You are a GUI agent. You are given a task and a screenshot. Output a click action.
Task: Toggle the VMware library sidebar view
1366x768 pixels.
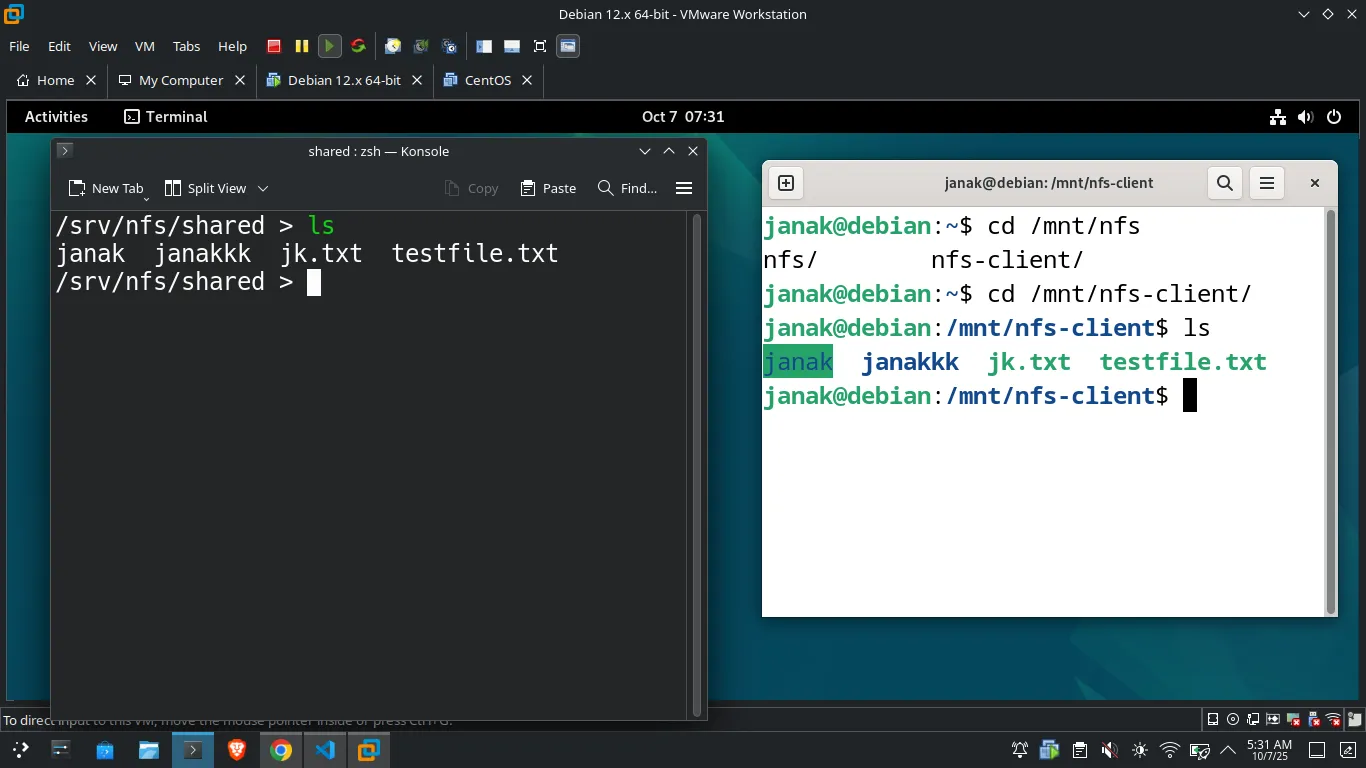[484, 46]
